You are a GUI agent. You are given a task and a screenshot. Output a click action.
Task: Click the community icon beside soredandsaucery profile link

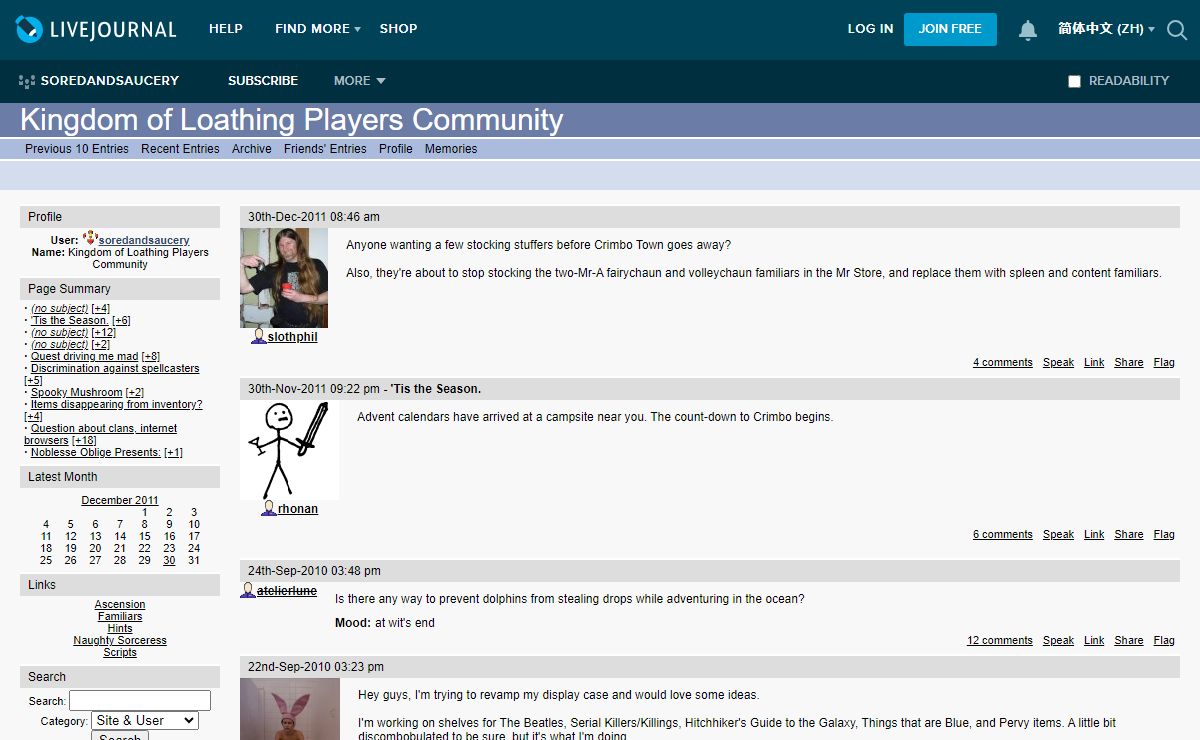click(x=90, y=239)
